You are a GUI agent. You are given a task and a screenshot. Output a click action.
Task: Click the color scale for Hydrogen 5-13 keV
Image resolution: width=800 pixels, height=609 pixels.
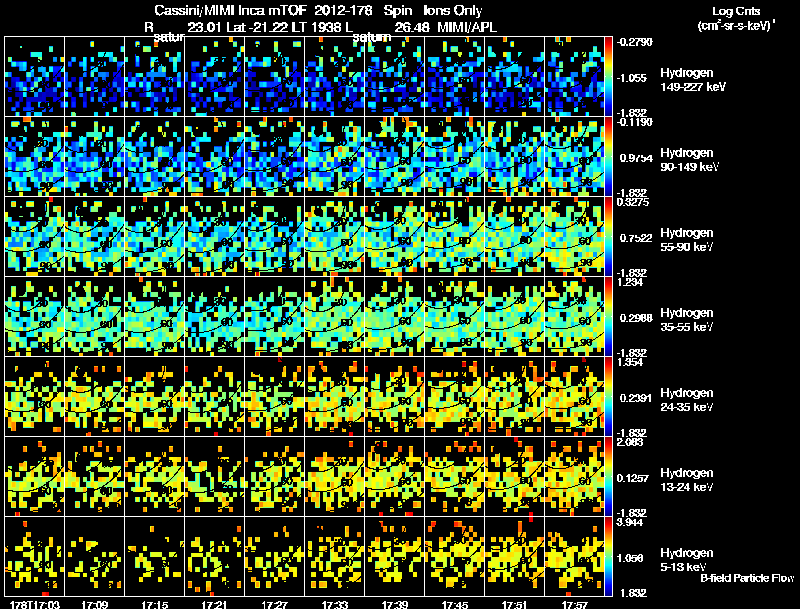pos(608,556)
